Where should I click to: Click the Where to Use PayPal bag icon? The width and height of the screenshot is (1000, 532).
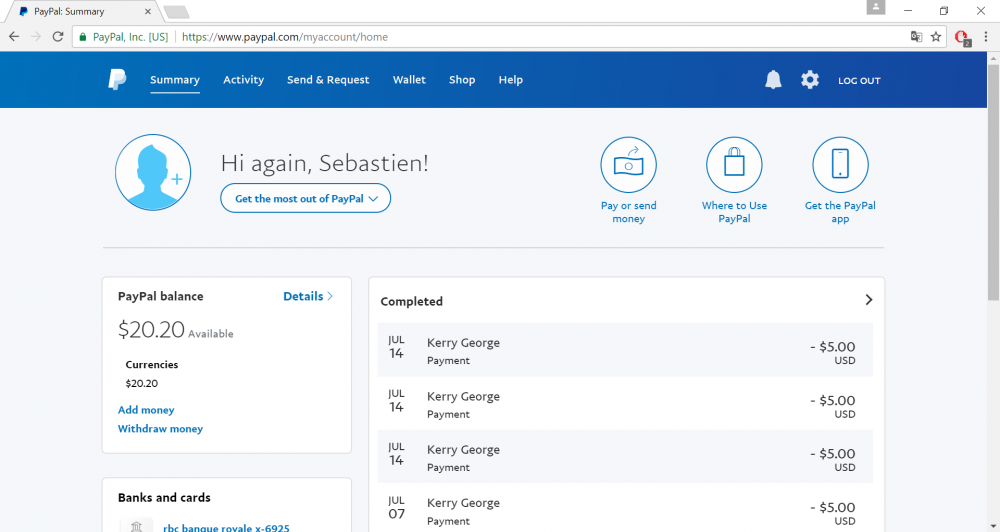coord(734,165)
